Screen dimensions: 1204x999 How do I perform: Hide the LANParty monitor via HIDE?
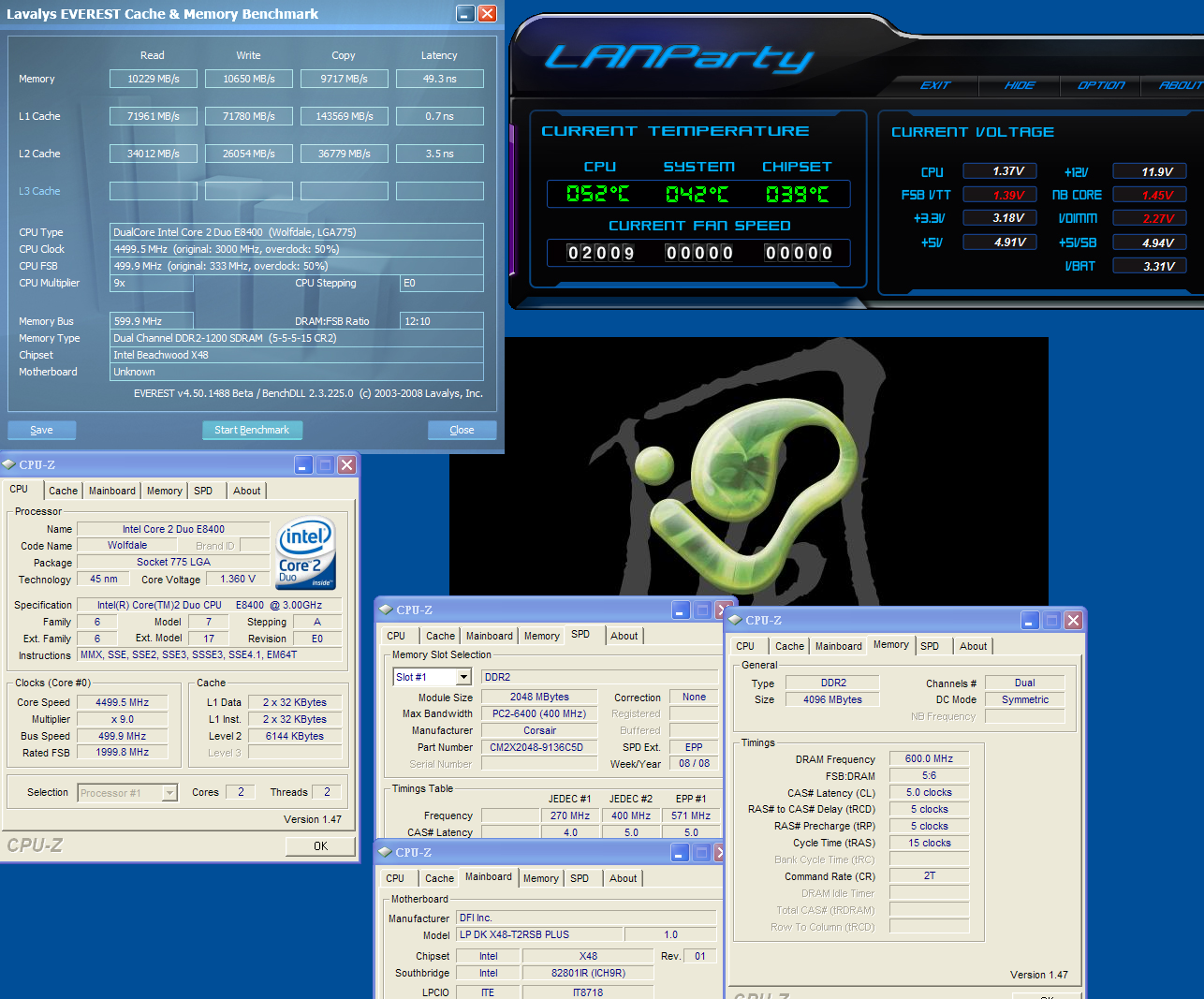point(1019,85)
